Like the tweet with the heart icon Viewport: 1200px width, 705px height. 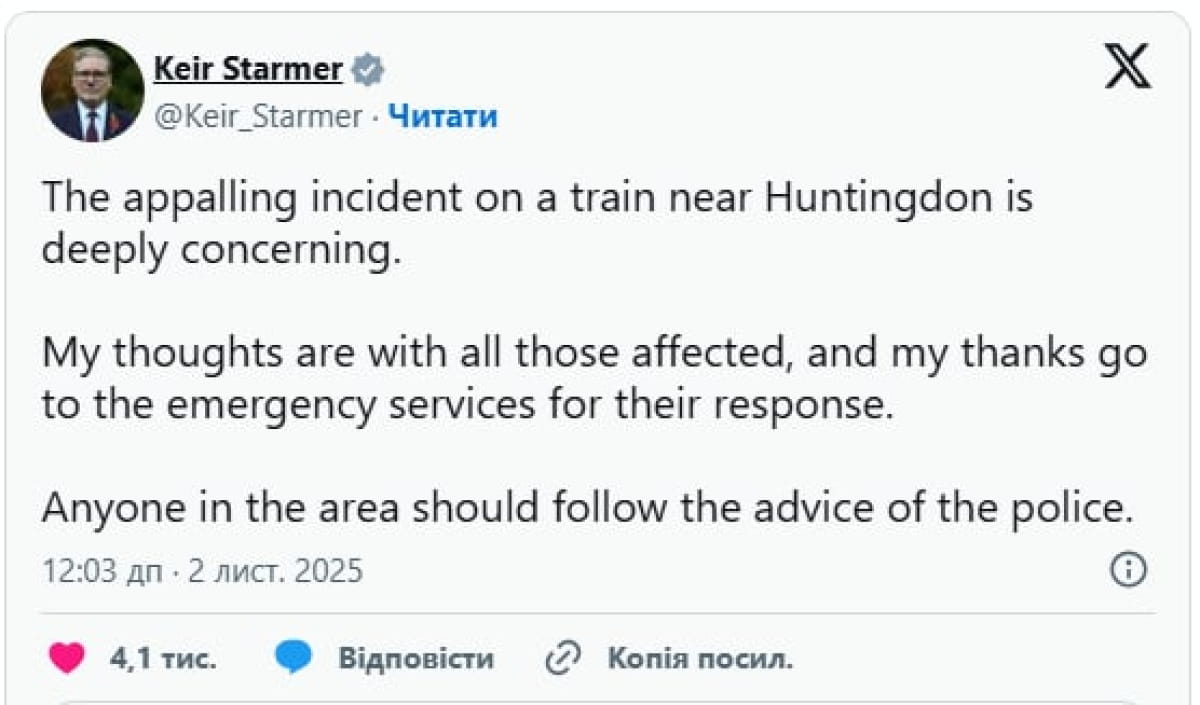tap(67, 658)
